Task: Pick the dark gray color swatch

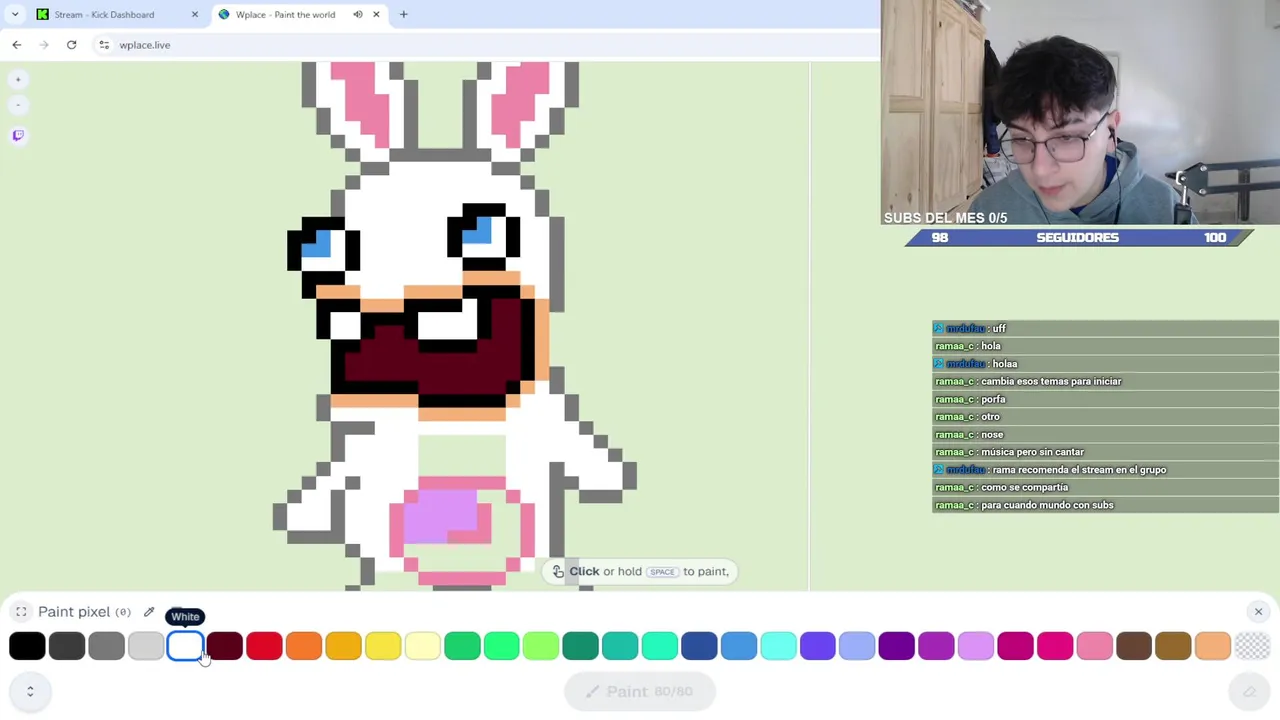Action: pos(67,646)
